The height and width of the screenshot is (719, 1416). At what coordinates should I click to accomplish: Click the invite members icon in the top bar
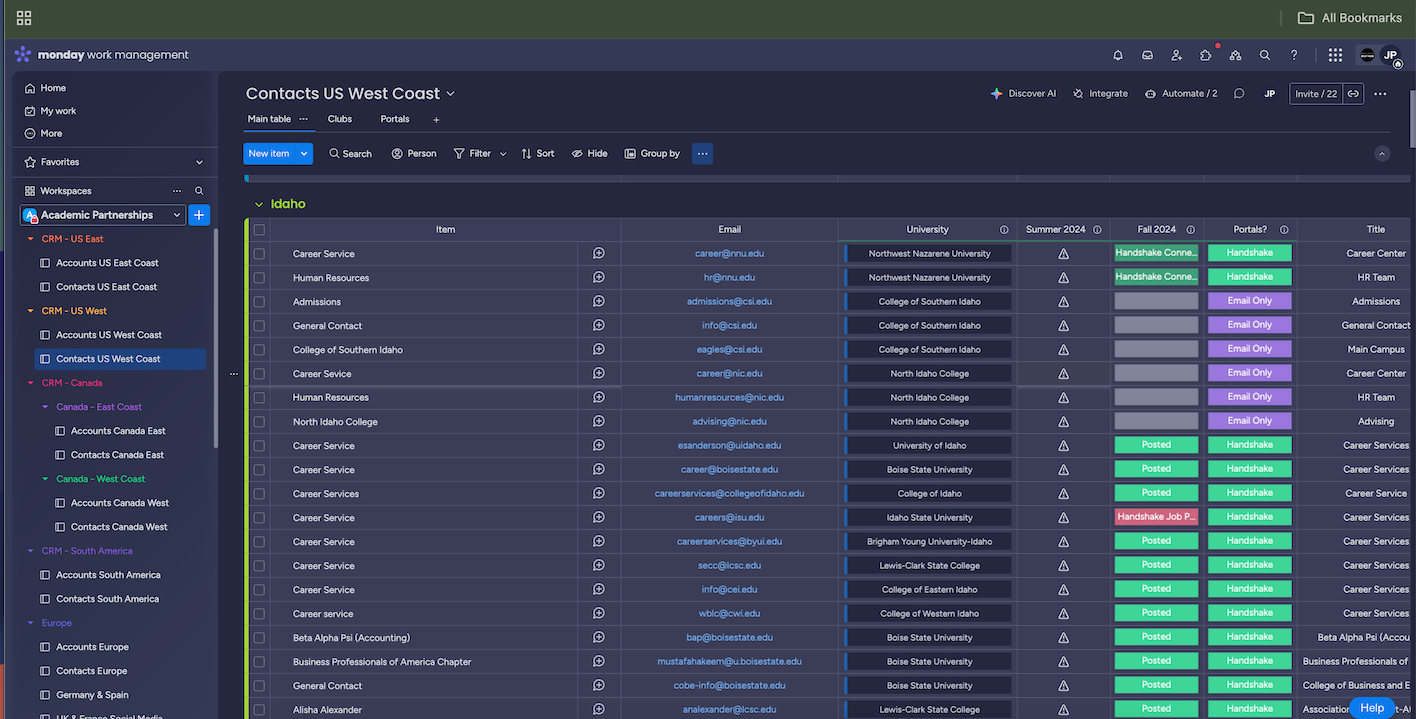[x=1177, y=55]
